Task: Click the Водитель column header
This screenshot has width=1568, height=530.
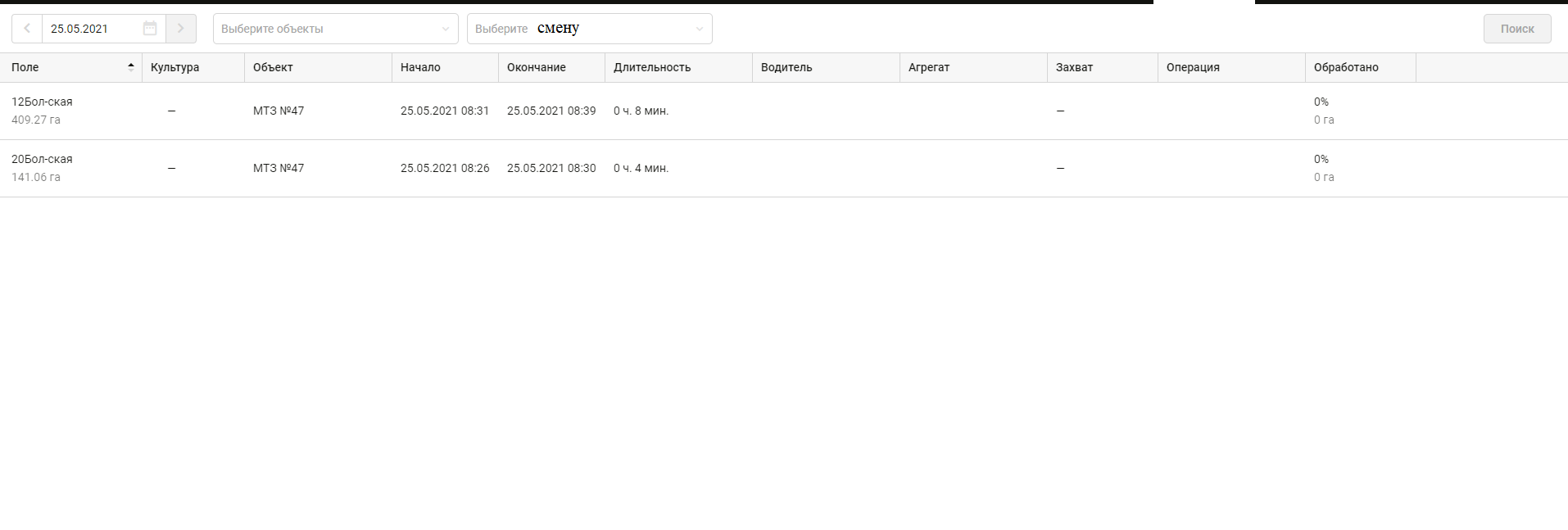Action: (x=786, y=67)
